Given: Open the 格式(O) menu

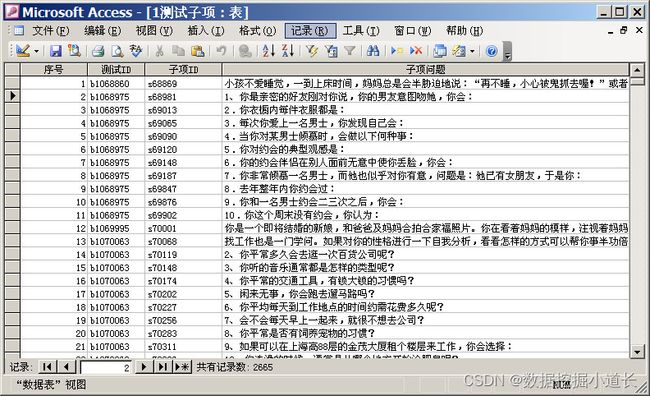Looking at the screenshot, I should click(x=257, y=31).
